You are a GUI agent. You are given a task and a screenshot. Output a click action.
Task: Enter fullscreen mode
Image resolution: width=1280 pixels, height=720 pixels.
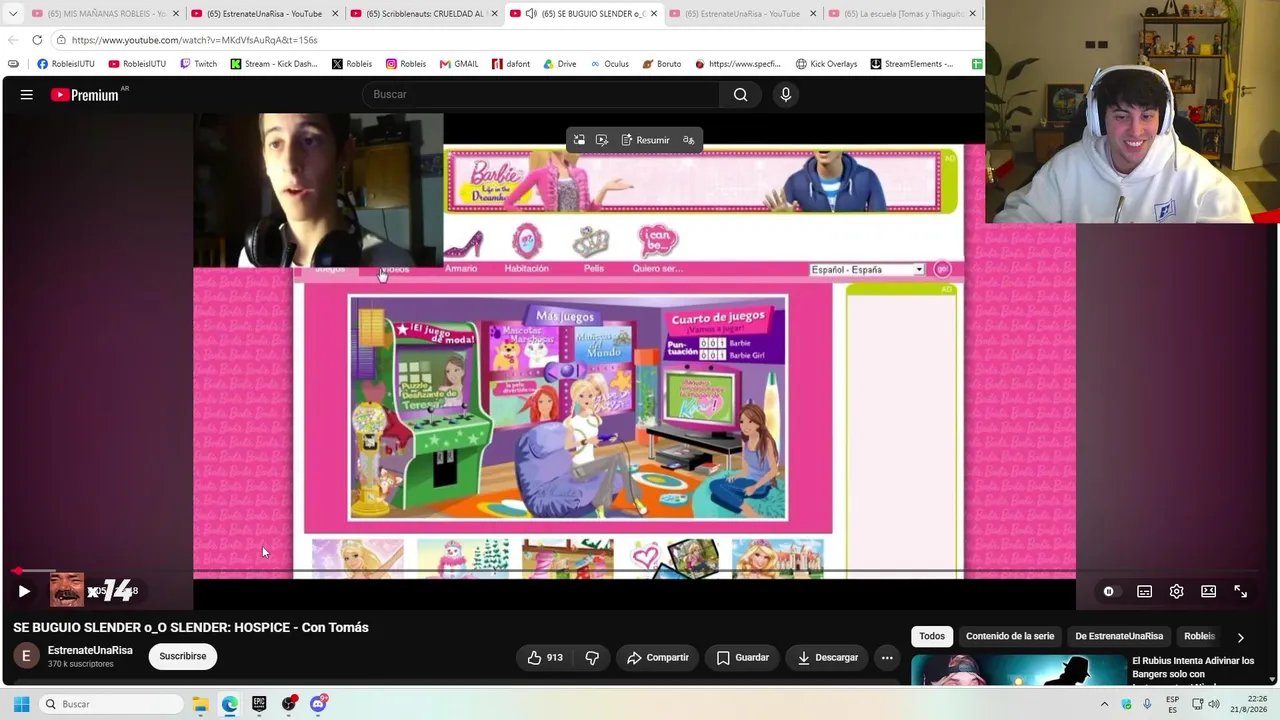tap(1240, 591)
